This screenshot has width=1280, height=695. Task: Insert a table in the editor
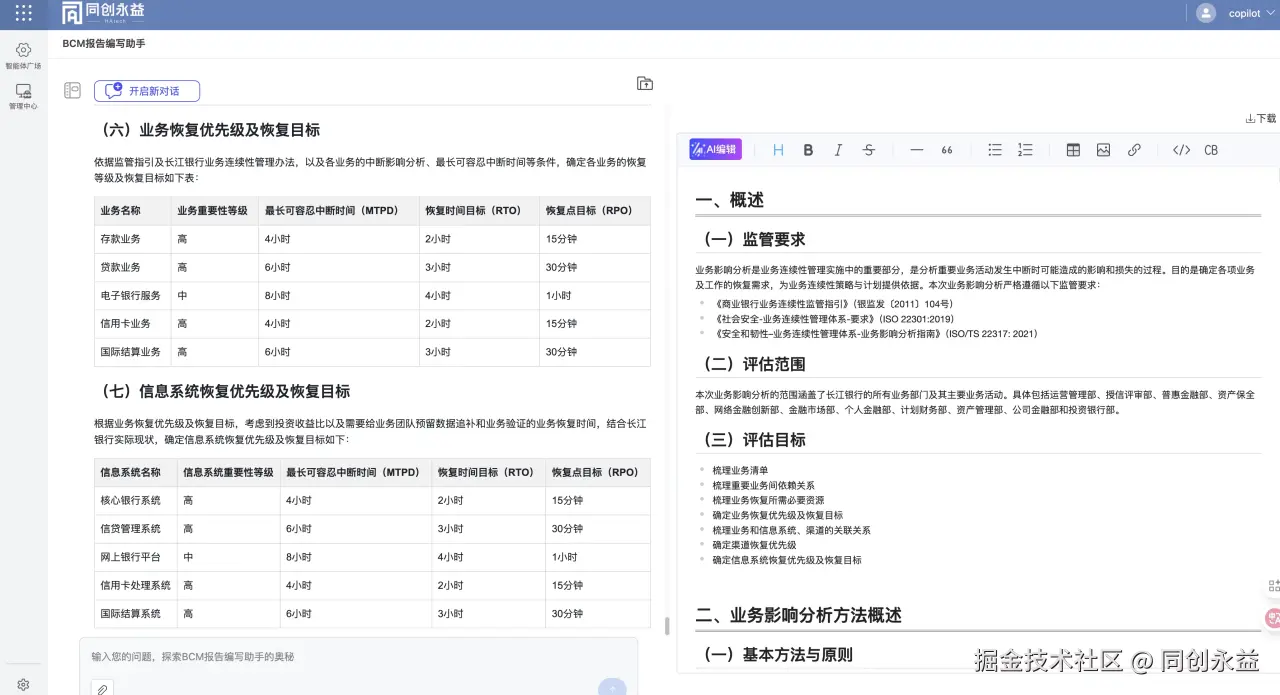coord(1073,150)
